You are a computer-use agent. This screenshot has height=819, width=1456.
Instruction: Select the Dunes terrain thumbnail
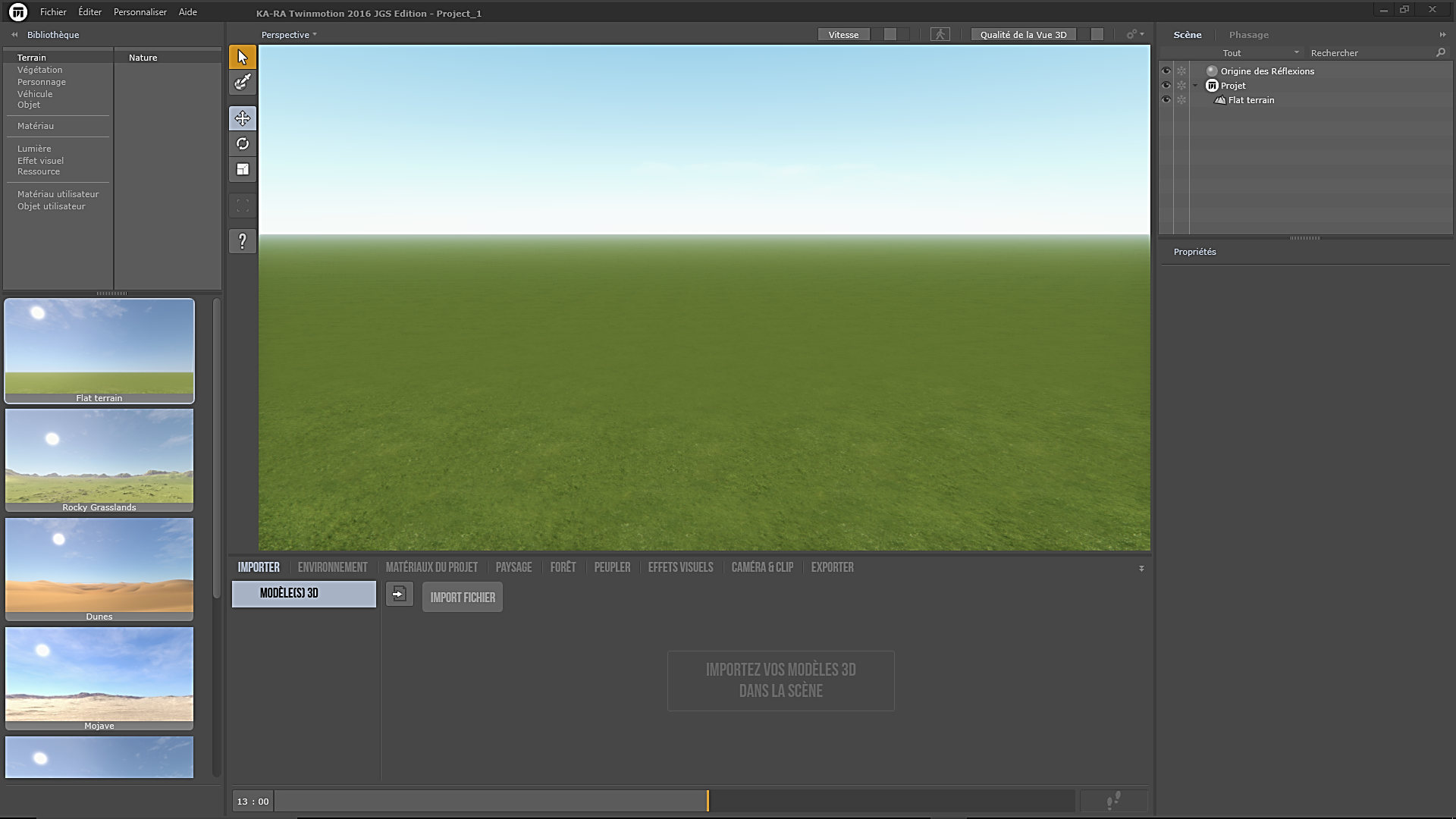(x=99, y=570)
